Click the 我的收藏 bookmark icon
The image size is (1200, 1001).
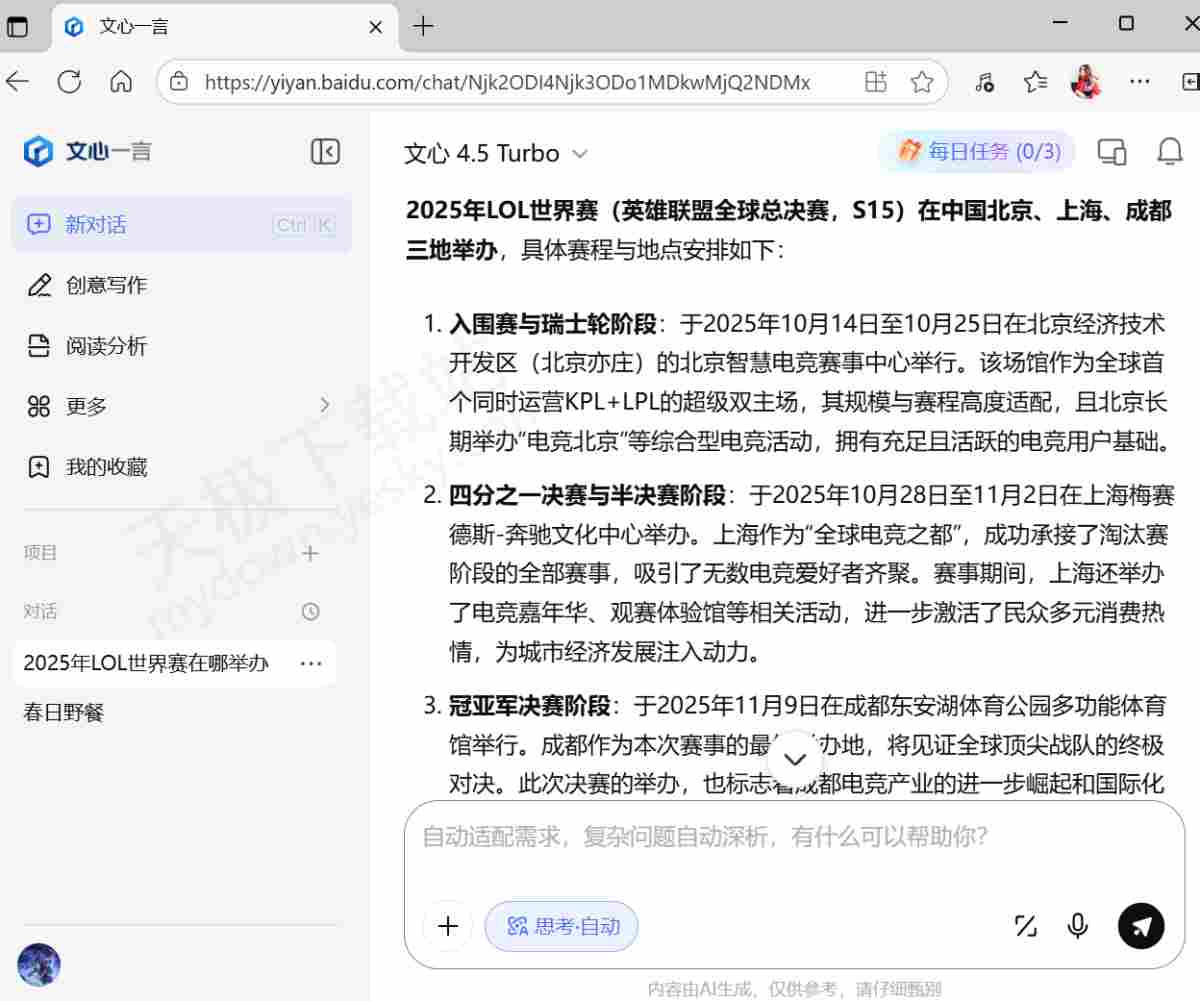tap(40, 466)
